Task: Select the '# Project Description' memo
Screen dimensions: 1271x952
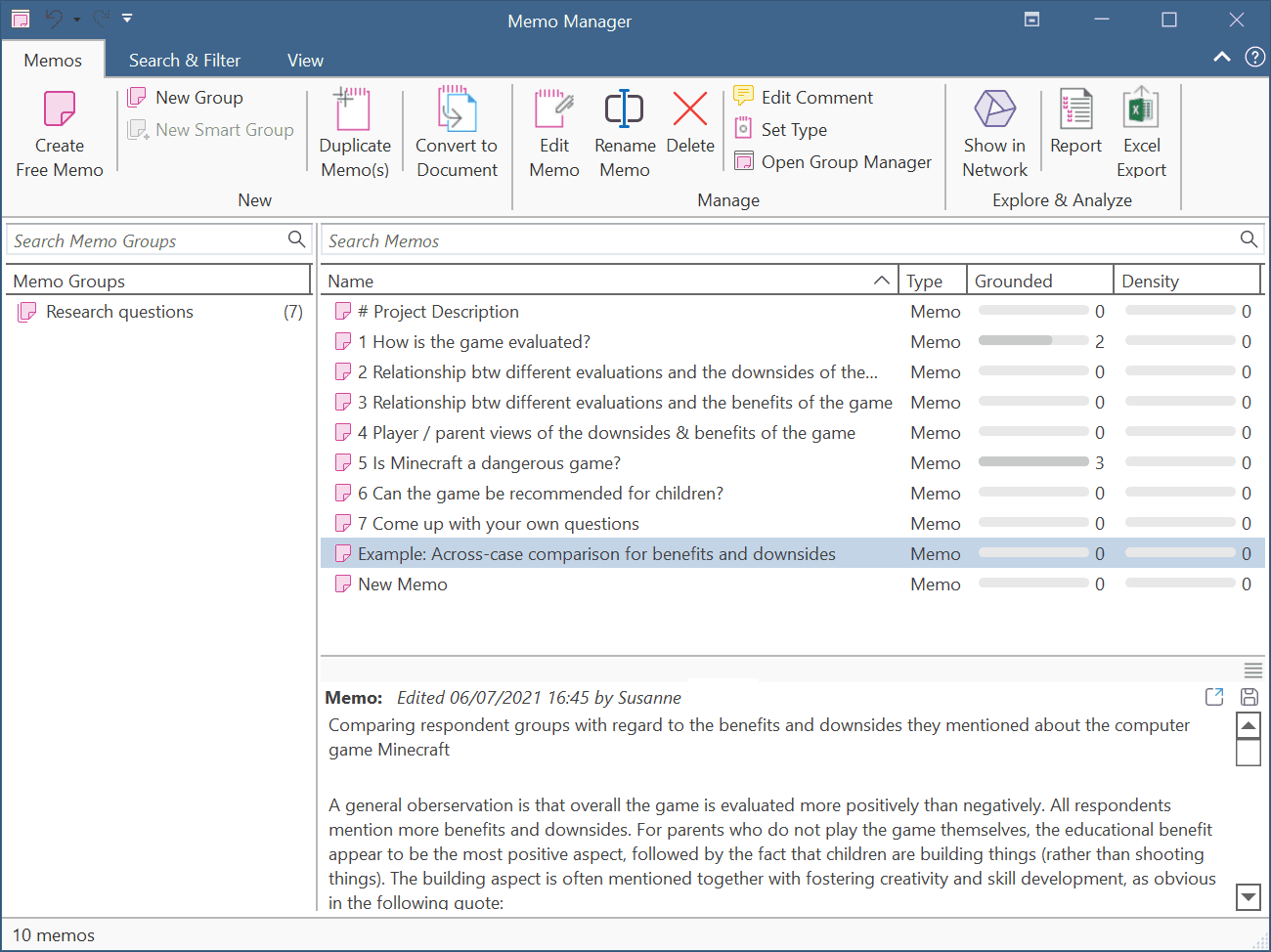Action: 793,312
